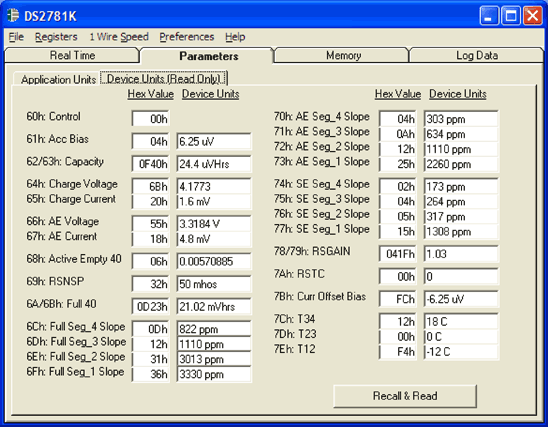The height and width of the screenshot is (427, 548).
Task: Click the Acc Bias 6.25 uV field
Action: click(x=214, y=141)
